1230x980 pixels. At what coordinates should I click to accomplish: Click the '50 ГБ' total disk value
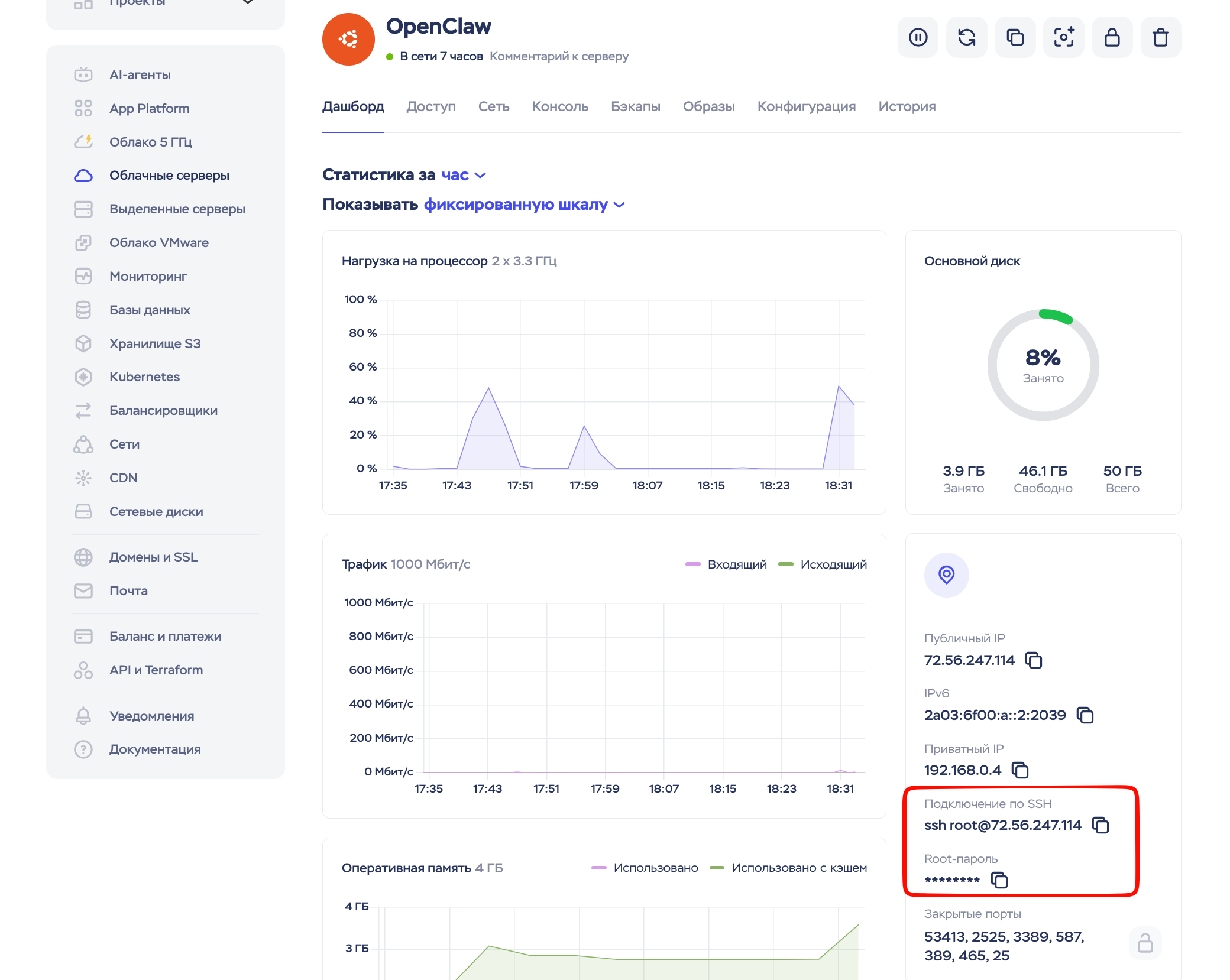[1122, 471]
